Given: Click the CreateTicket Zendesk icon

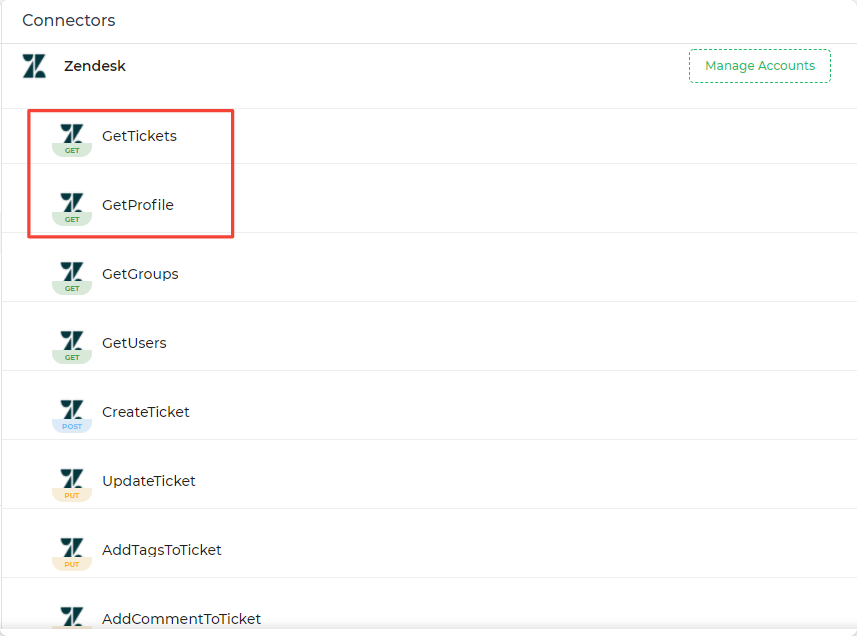Looking at the screenshot, I should pos(72,411).
